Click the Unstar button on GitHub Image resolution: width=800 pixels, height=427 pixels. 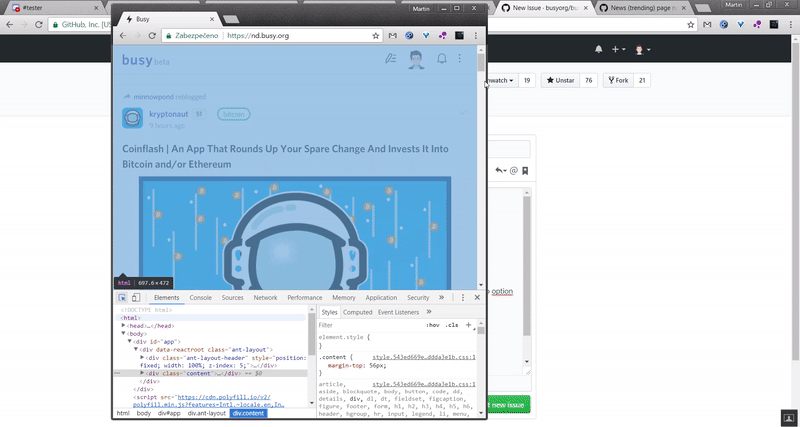[560, 81]
